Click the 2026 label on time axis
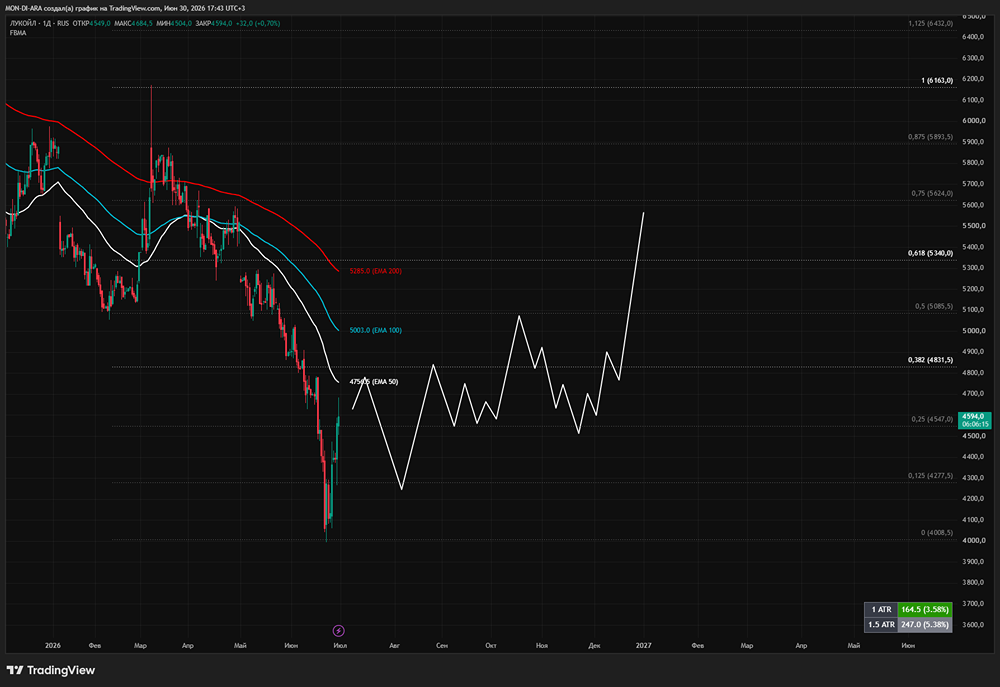 point(53,646)
